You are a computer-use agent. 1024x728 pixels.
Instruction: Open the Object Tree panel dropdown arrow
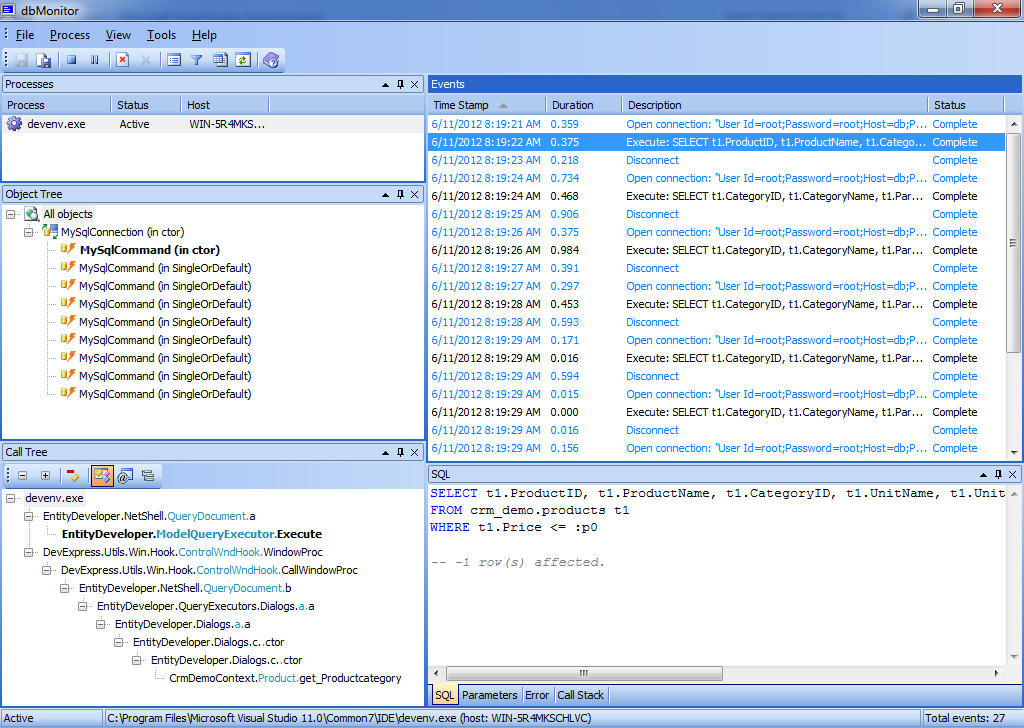(384, 195)
